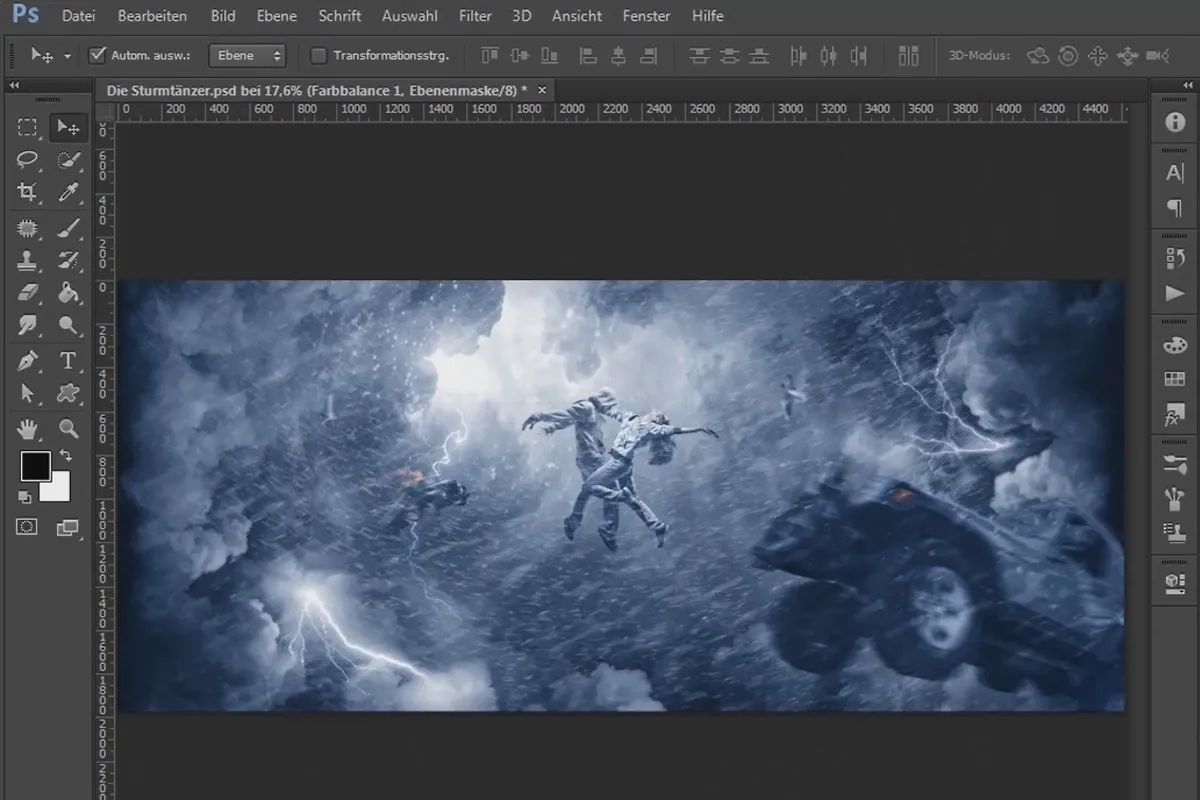The image size is (1200, 800).
Task: Select the Eraser tool
Action: [27, 293]
